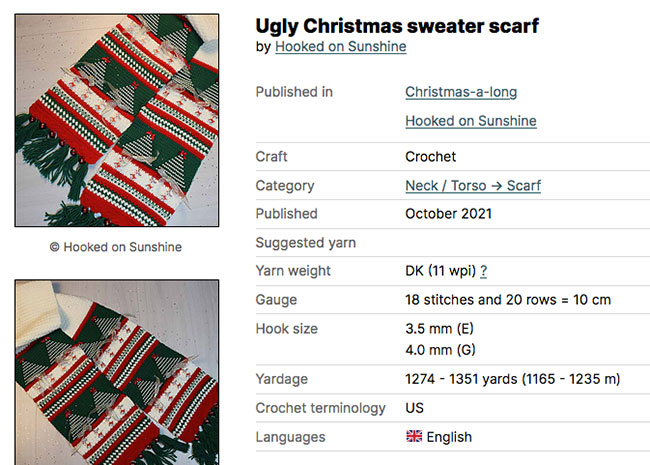The image size is (650, 465).
Task: Open the Christmas-a-long source link
Action: 461,92
